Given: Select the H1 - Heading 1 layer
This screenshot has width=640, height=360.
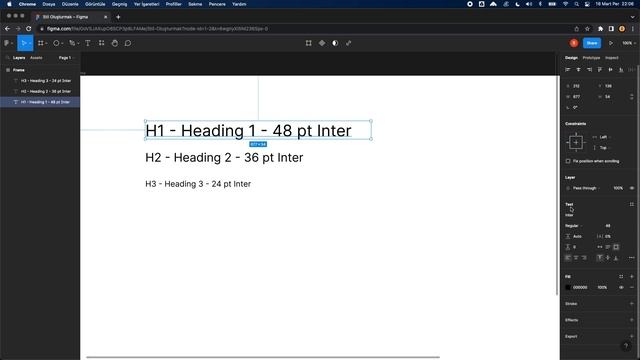Looking at the screenshot, I should pos(40,102).
